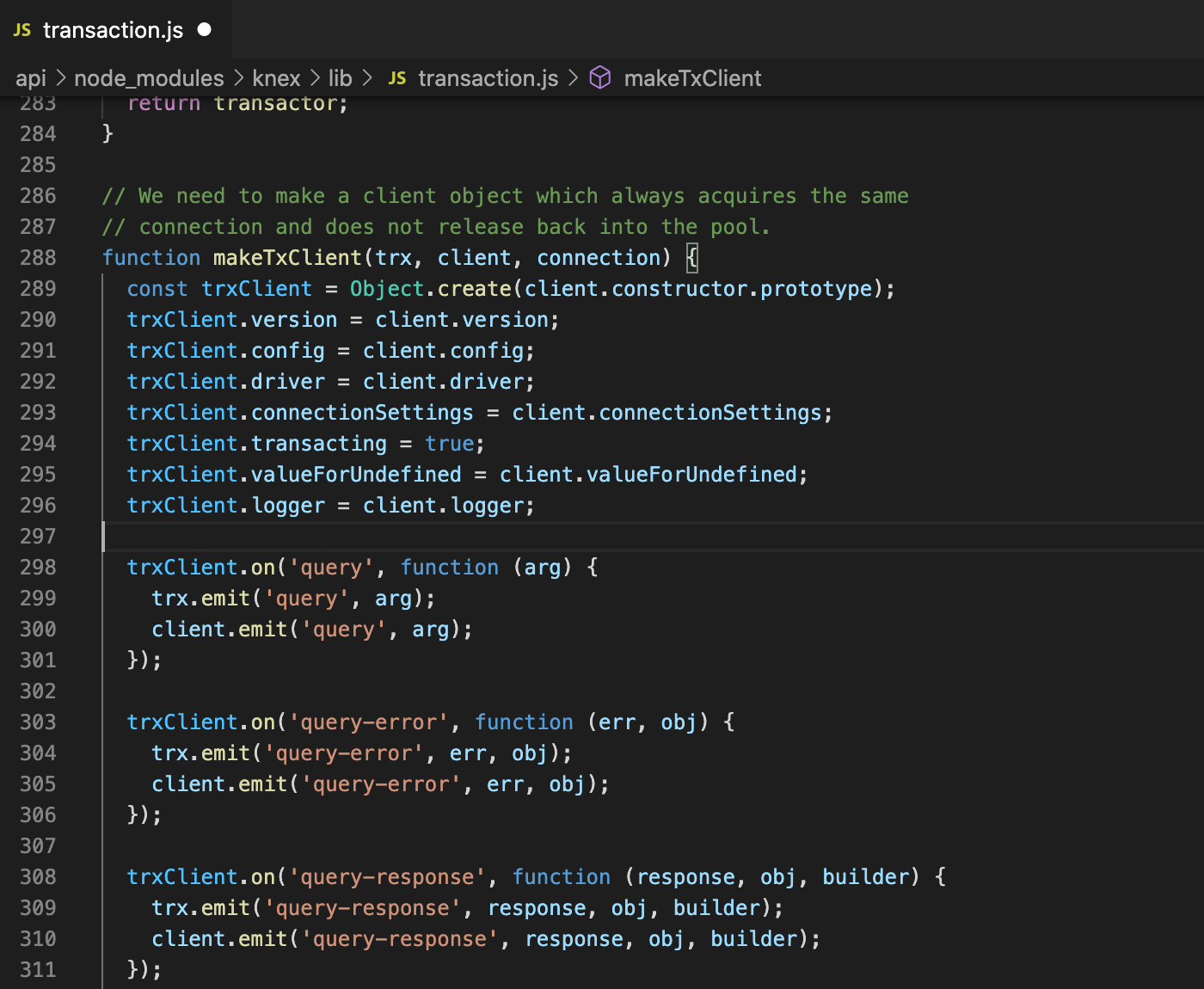This screenshot has width=1204, height=989.
Task: Click the JS icon in the breadcrumb bar
Action: (x=396, y=78)
